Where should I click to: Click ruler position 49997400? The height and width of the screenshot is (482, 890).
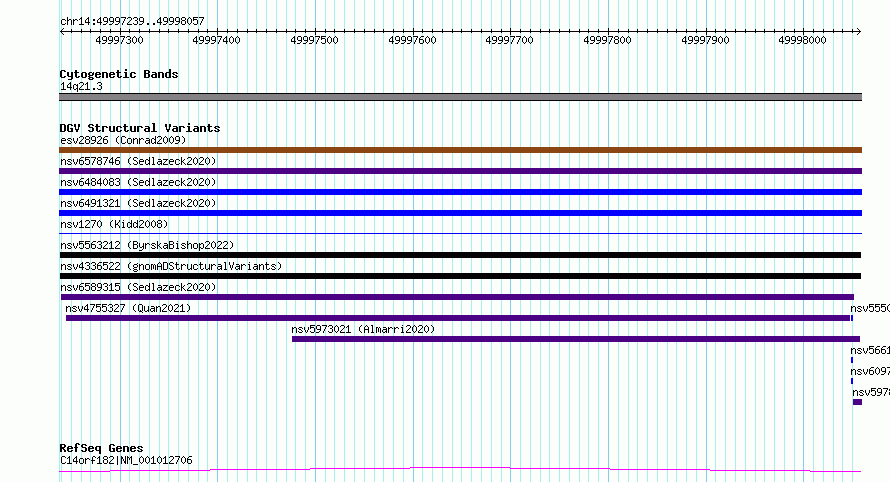click(216, 40)
